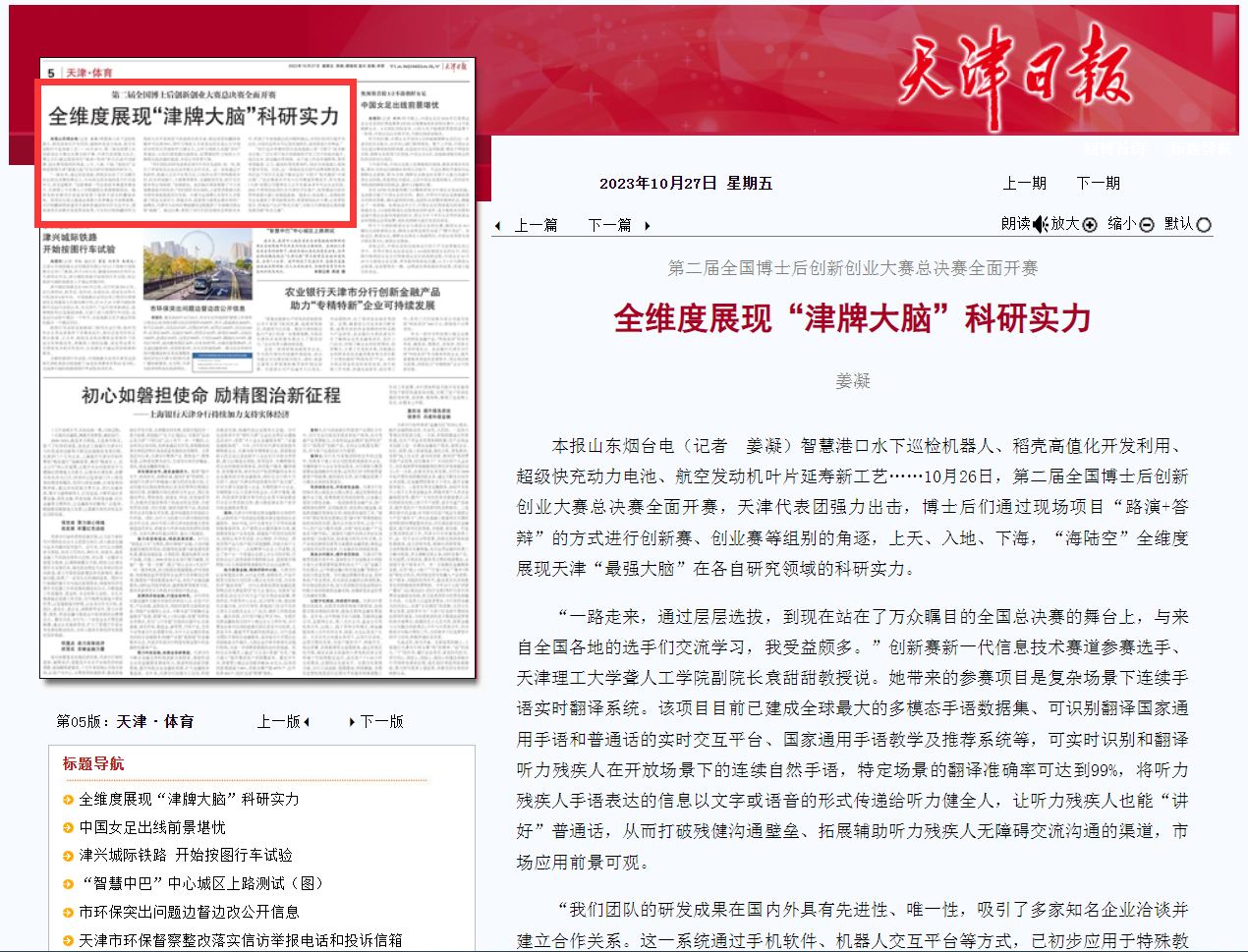The width and height of the screenshot is (1248, 952).
Task: Click the zoom-in plus icon beside 放大
Action: click(x=1090, y=225)
